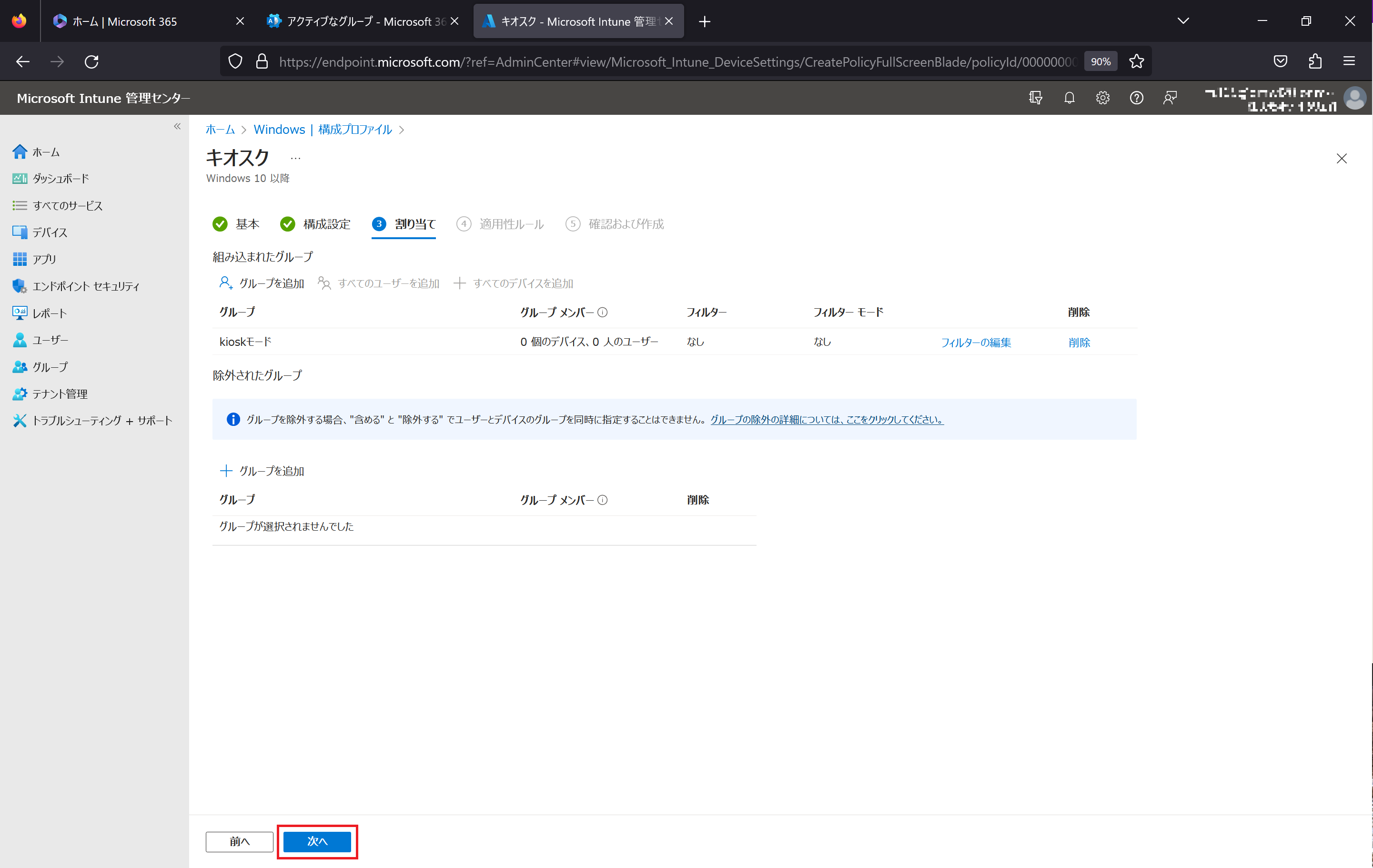The height and width of the screenshot is (868, 1373).
Task: Open the Intune notifications bell
Action: tap(1069, 98)
